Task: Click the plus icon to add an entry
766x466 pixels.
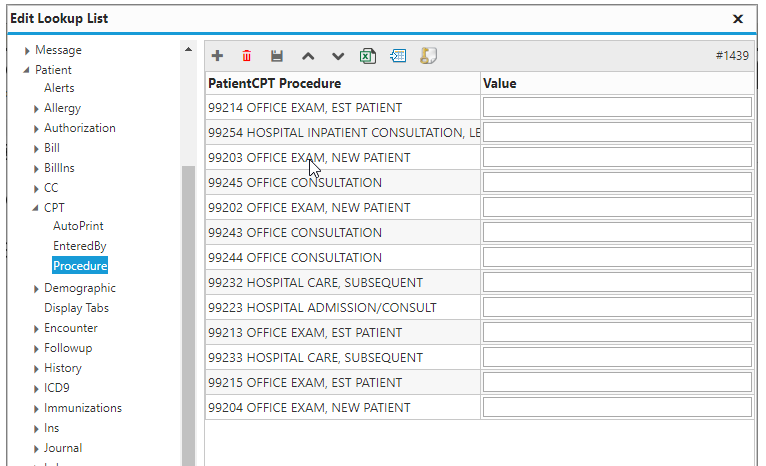Action: coord(217,56)
